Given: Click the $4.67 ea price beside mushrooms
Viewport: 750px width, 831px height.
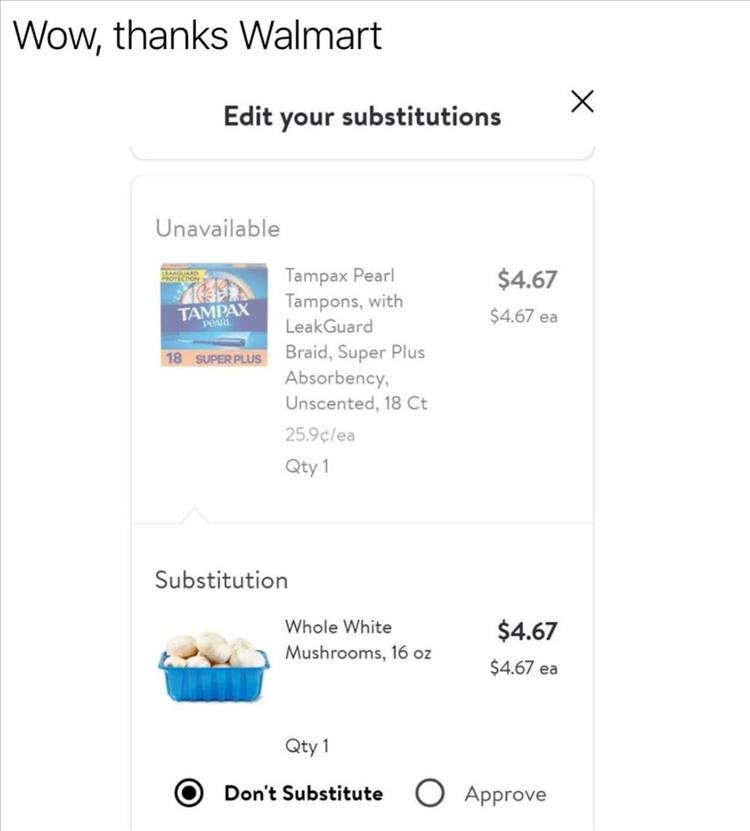Looking at the screenshot, I should tap(523, 667).
